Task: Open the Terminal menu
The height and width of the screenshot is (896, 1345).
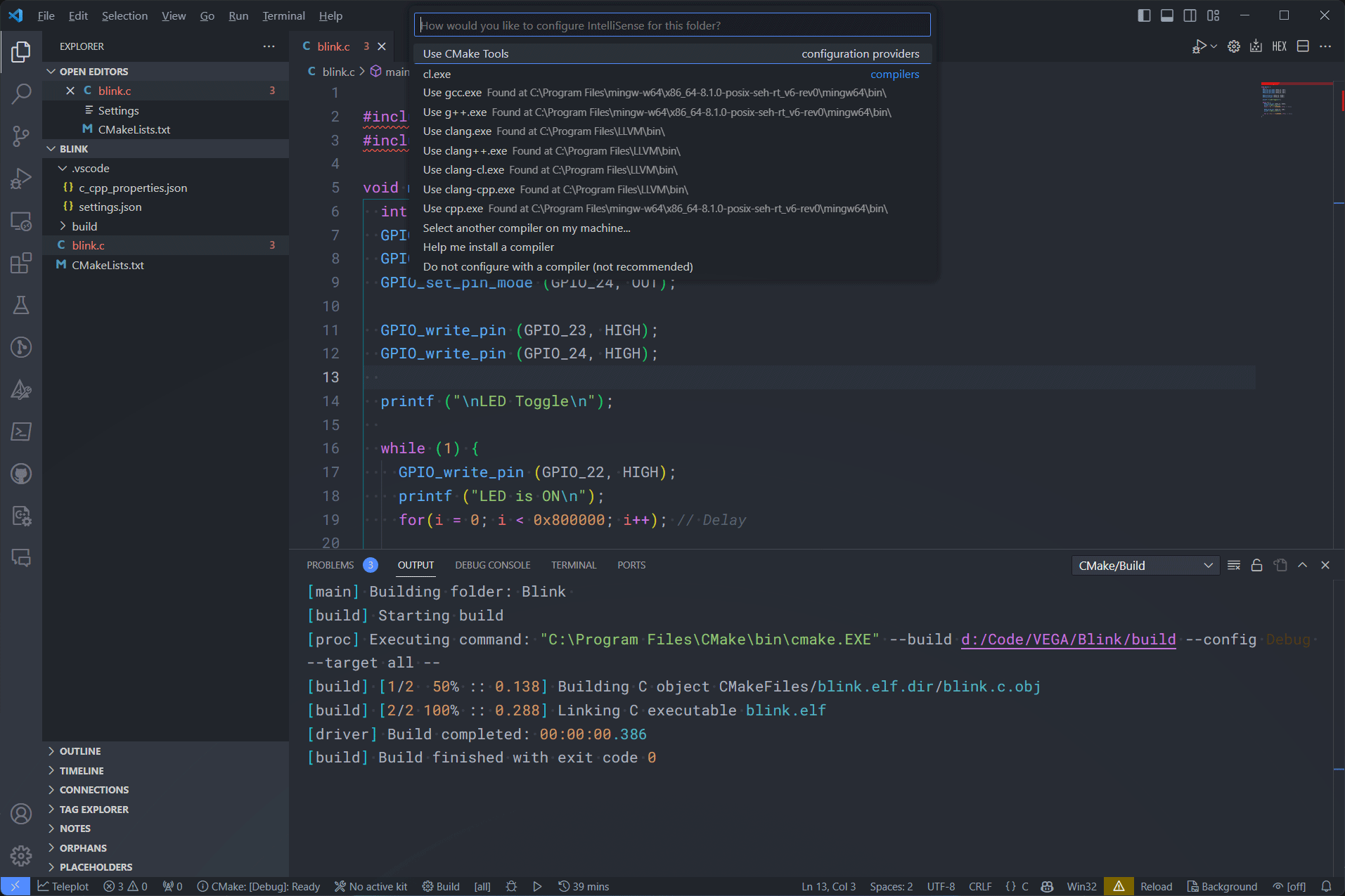Action: 283,15
